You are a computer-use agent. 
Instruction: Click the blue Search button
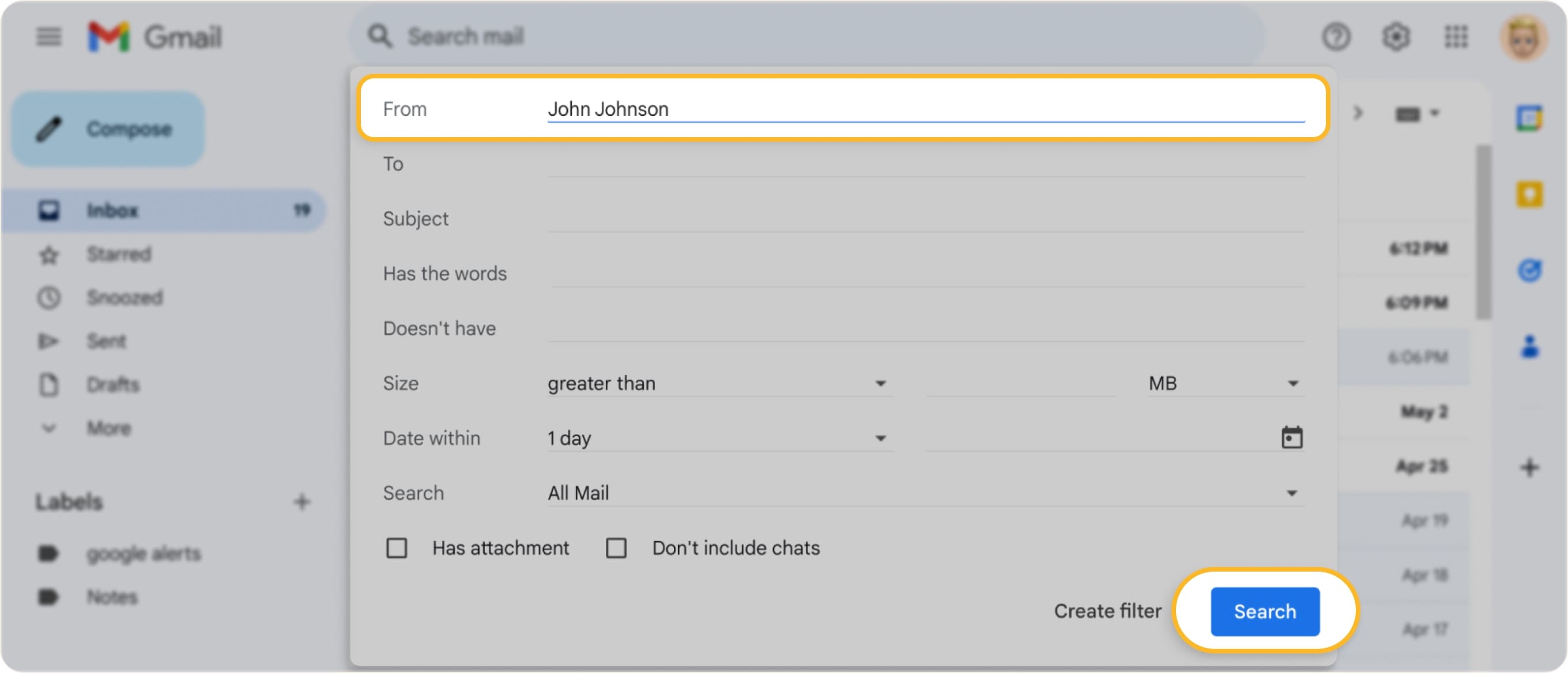pos(1264,611)
